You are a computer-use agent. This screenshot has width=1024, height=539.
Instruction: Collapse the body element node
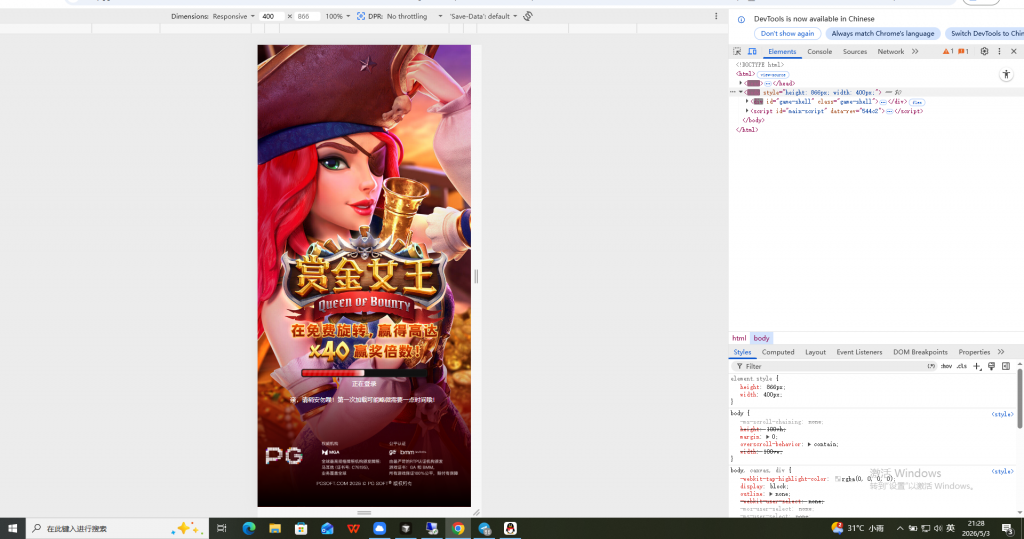click(741, 93)
